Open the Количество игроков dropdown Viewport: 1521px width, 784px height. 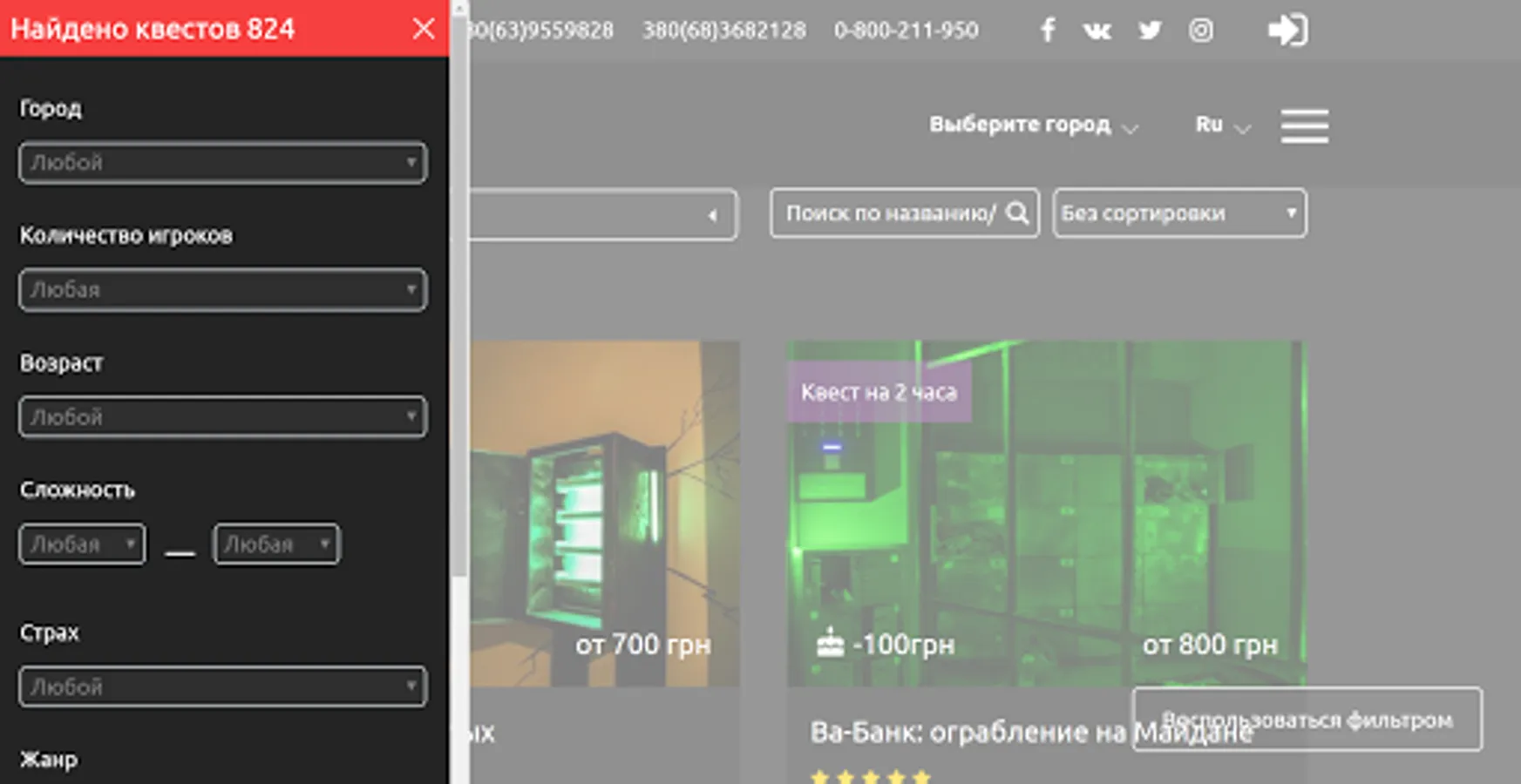tap(222, 289)
